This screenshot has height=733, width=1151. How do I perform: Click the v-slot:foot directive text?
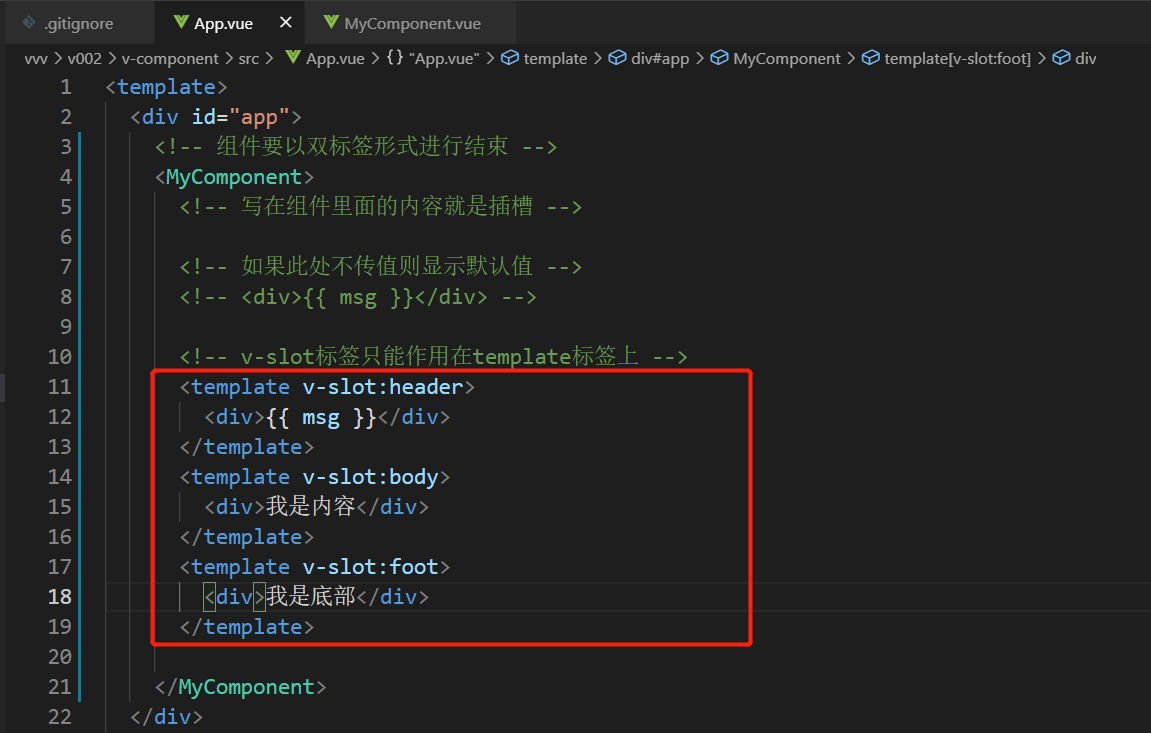370,566
